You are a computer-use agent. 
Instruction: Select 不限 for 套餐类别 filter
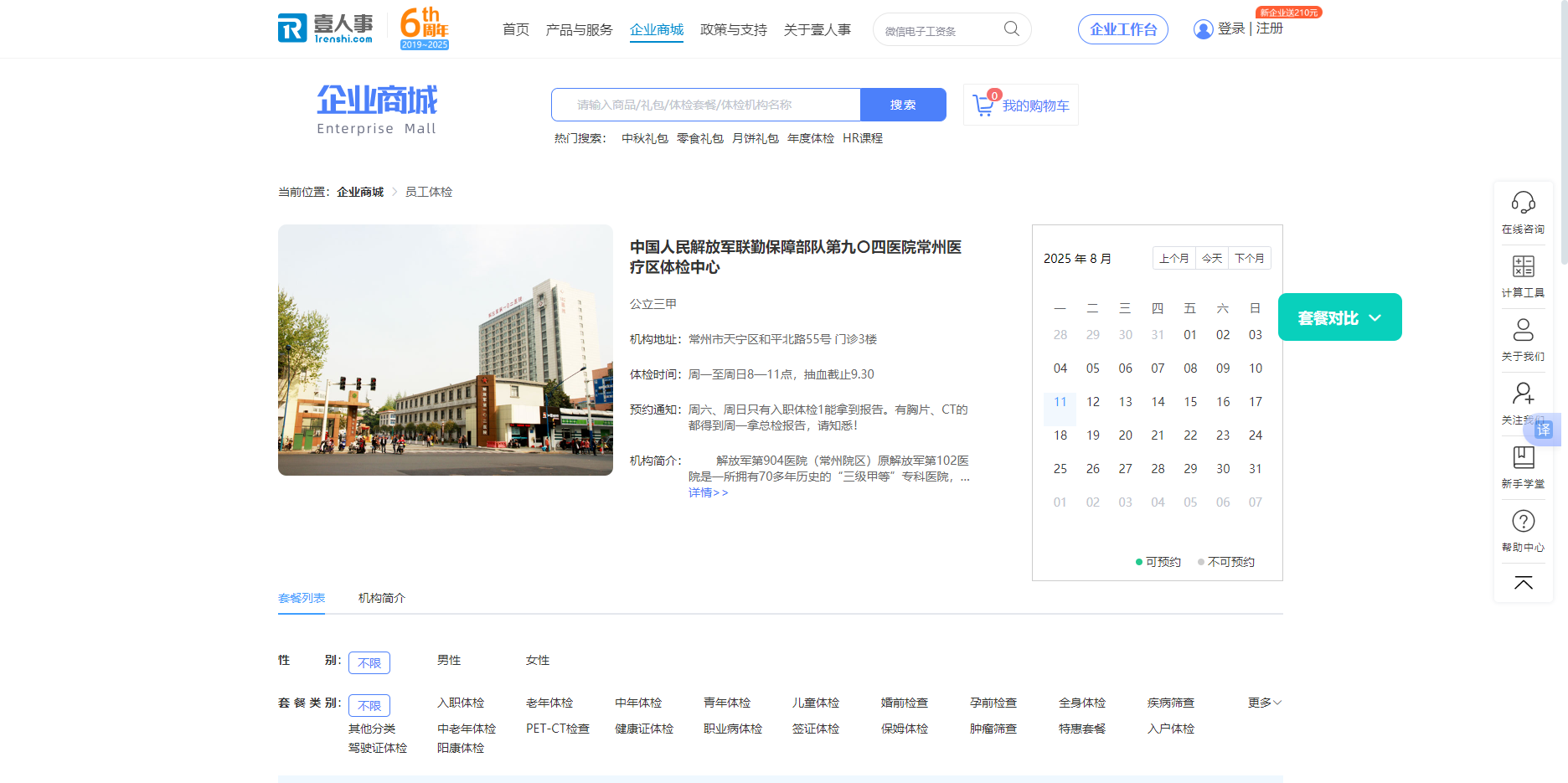point(369,705)
